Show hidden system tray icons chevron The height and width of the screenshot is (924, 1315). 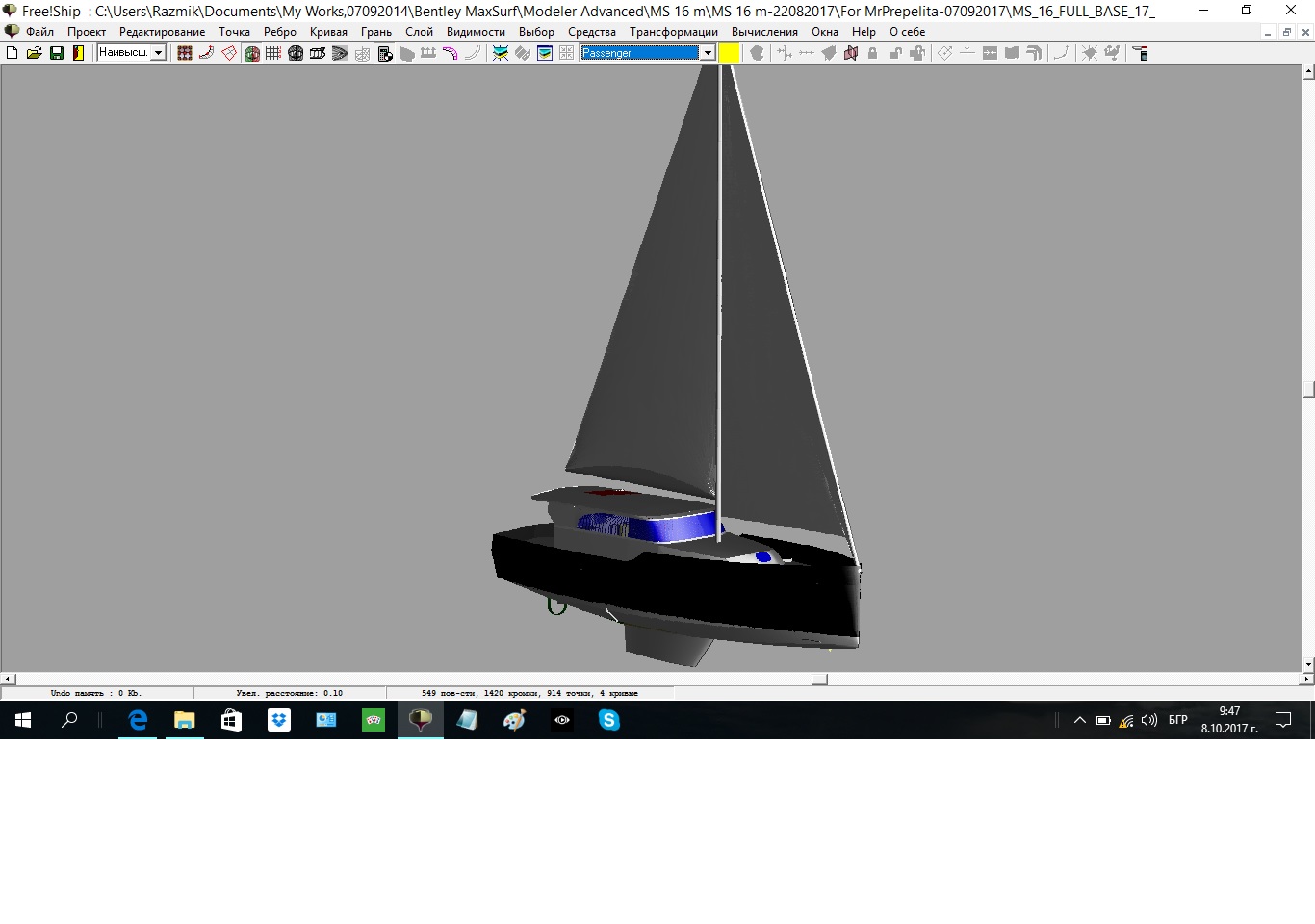tap(1079, 720)
